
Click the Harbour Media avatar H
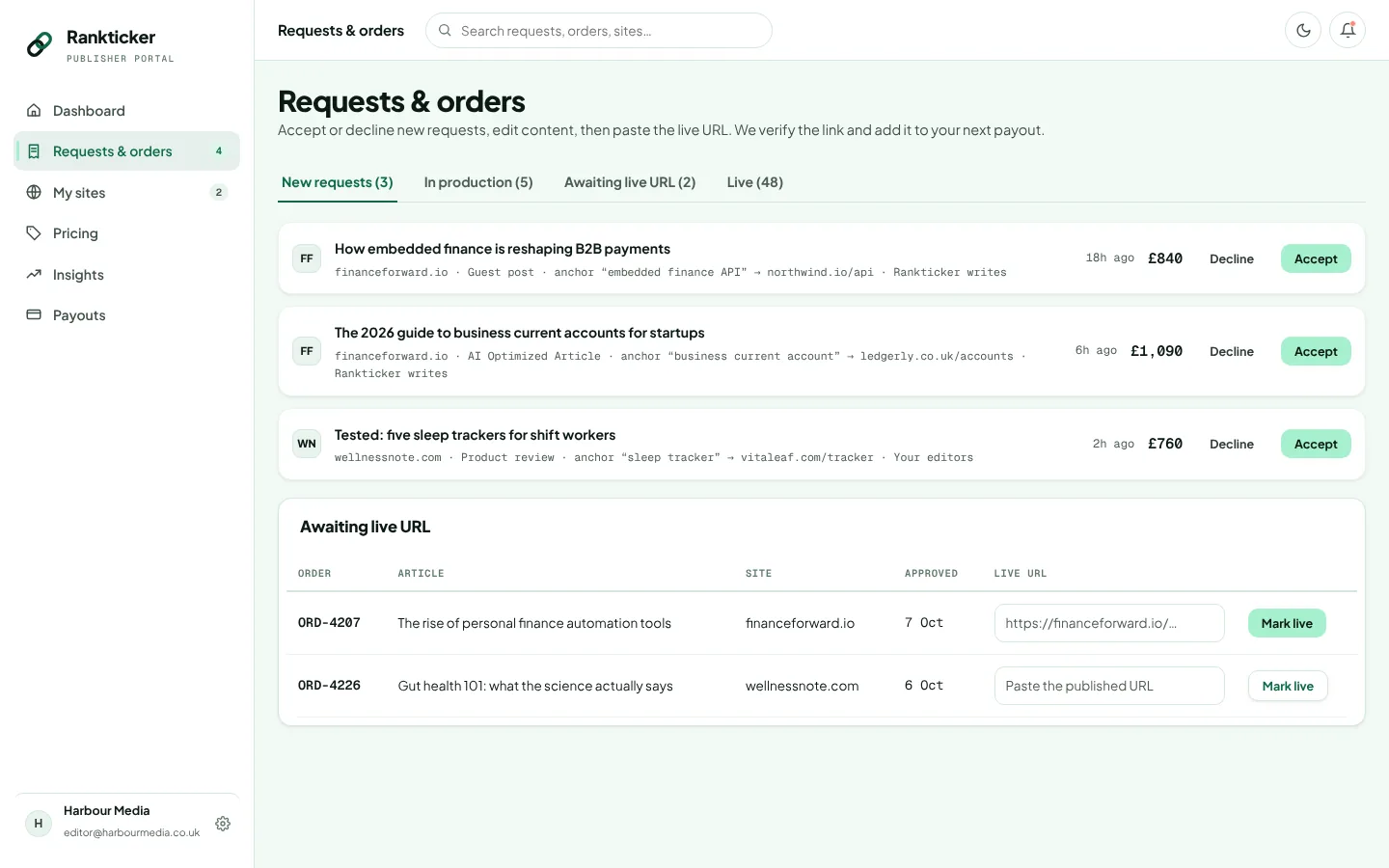tap(39, 824)
